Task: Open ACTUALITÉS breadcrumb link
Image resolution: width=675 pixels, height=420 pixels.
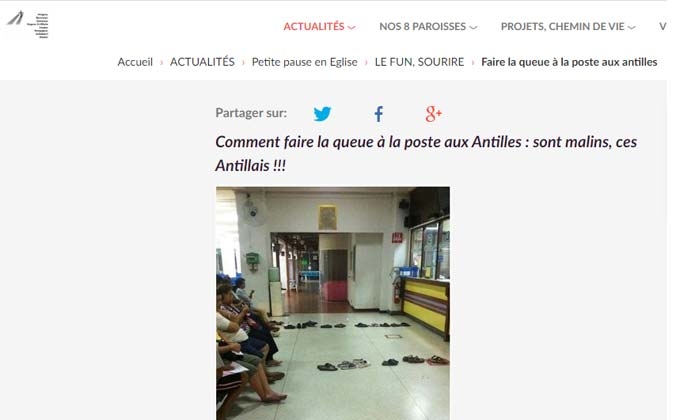Action: tap(202, 62)
